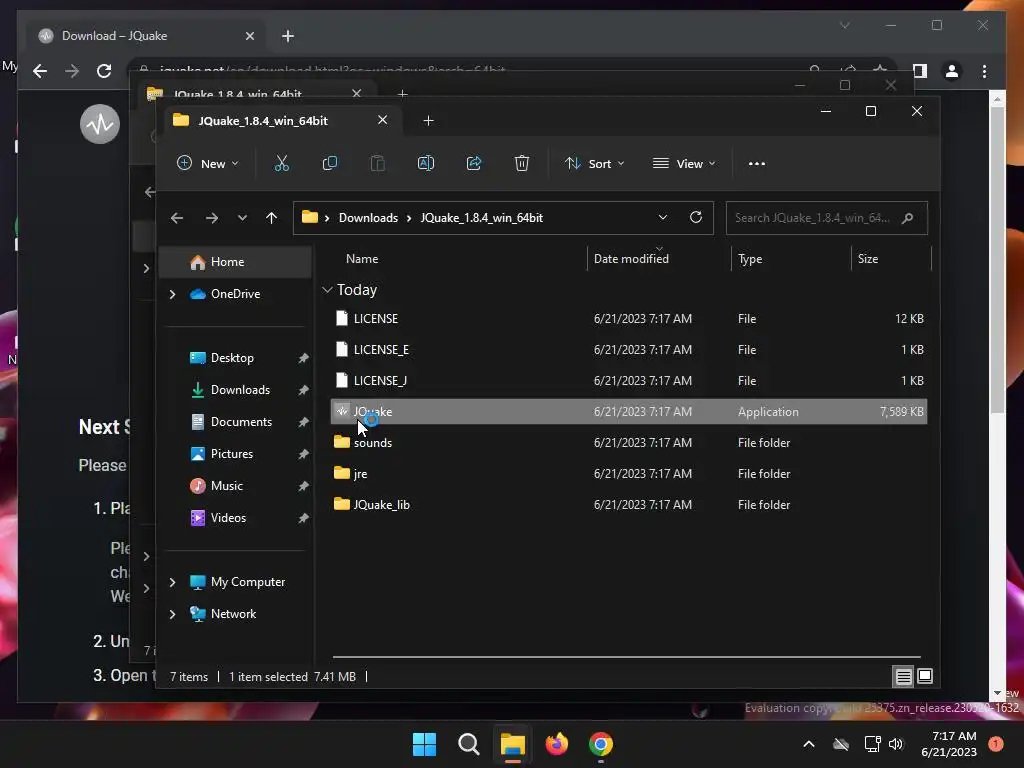This screenshot has width=1024, height=768.
Task: Open the See more (three dots) menu
Action: point(757,164)
